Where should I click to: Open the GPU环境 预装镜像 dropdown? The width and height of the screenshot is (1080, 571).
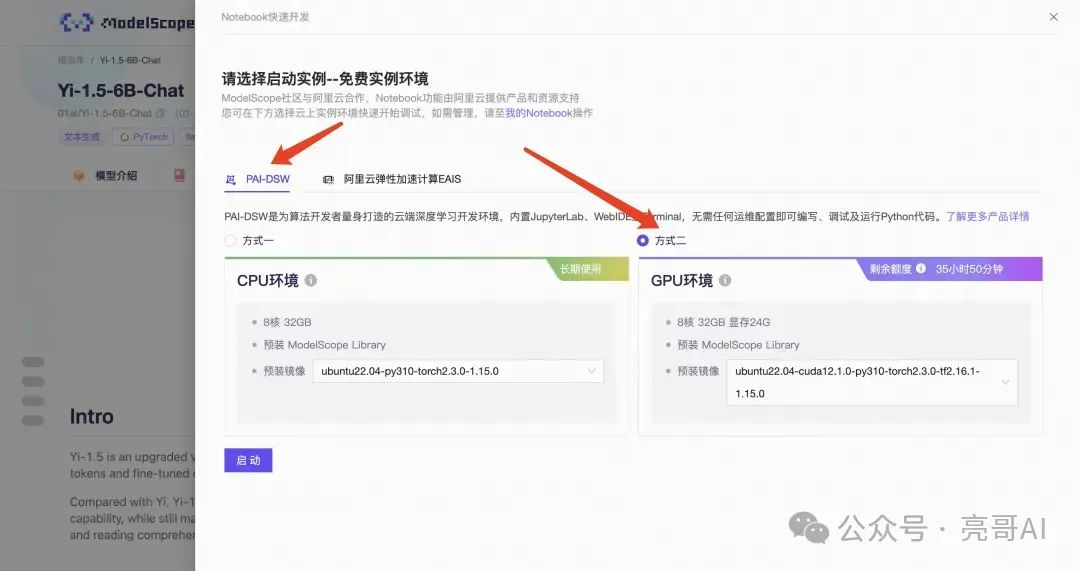click(872, 382)
